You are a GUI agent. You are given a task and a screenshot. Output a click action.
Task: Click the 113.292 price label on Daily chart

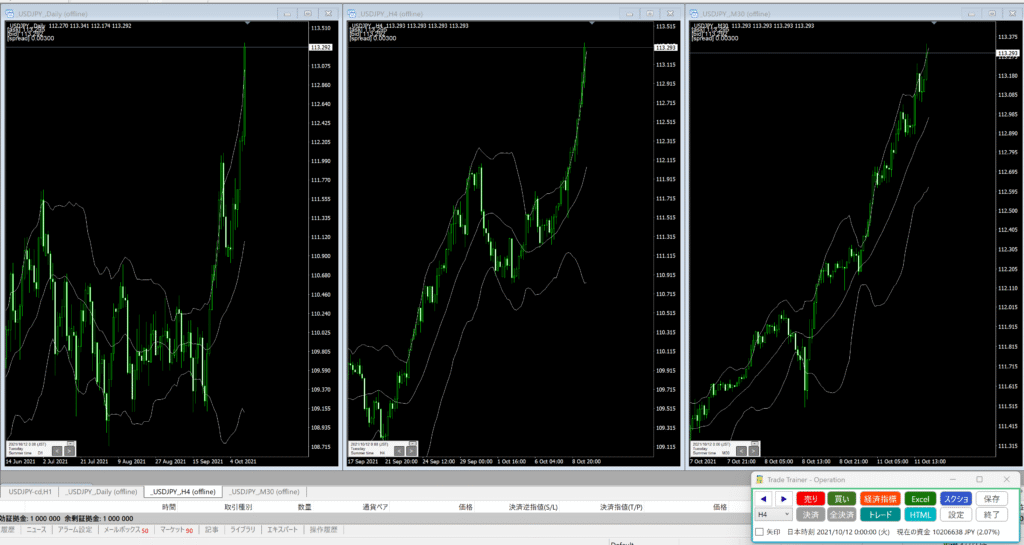coord(321,47)
